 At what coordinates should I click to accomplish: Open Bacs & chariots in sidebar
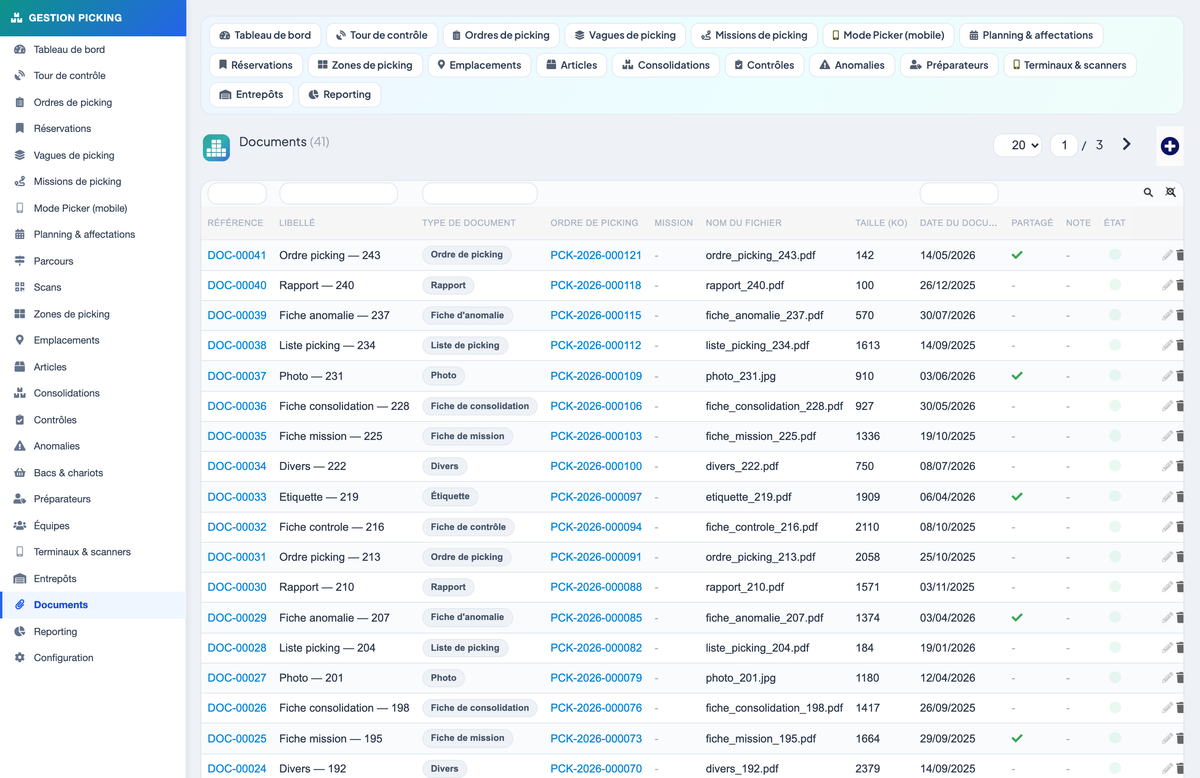(92, 473)
